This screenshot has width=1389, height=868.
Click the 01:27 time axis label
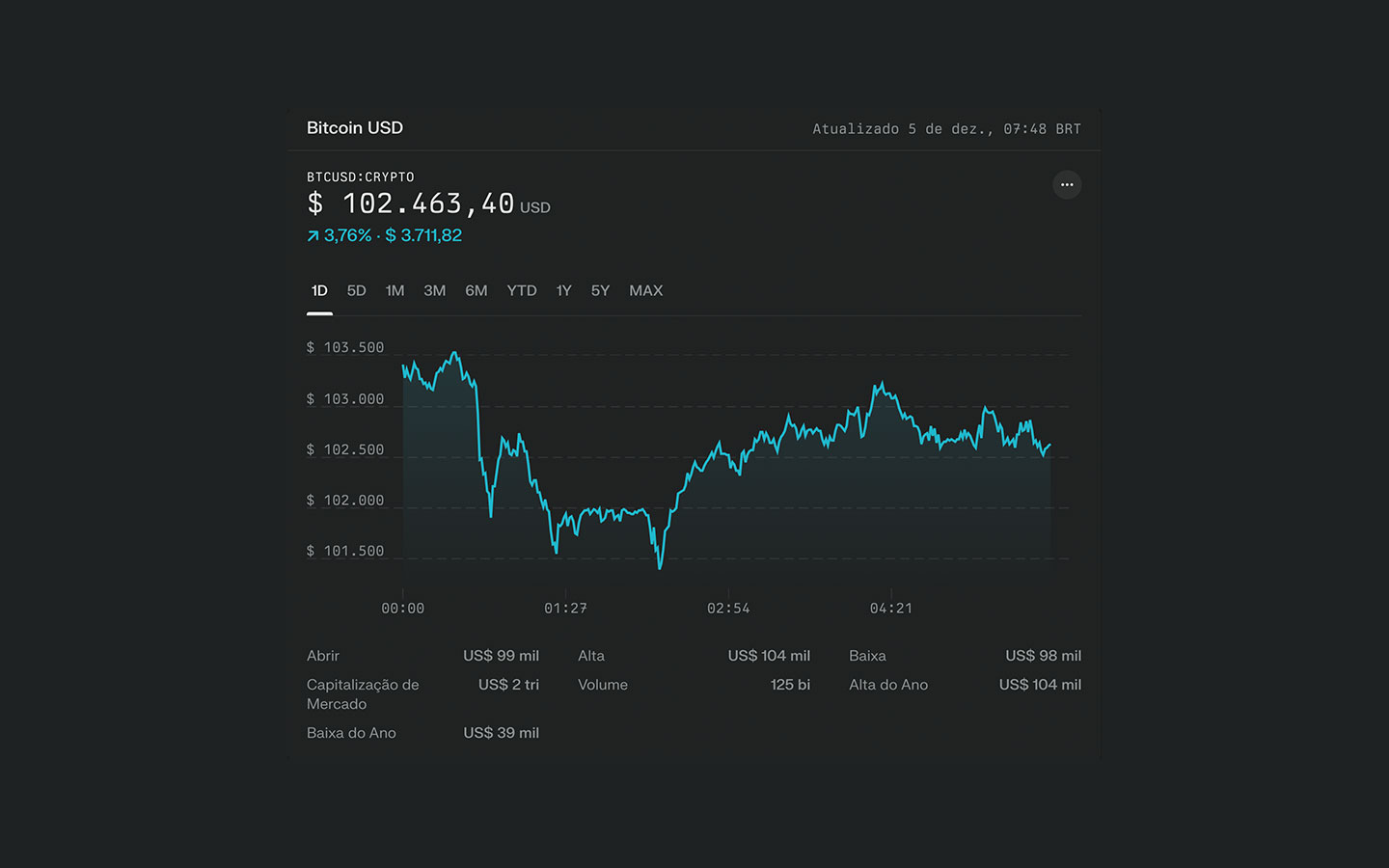pyautogui.click(x=565, y=608)
